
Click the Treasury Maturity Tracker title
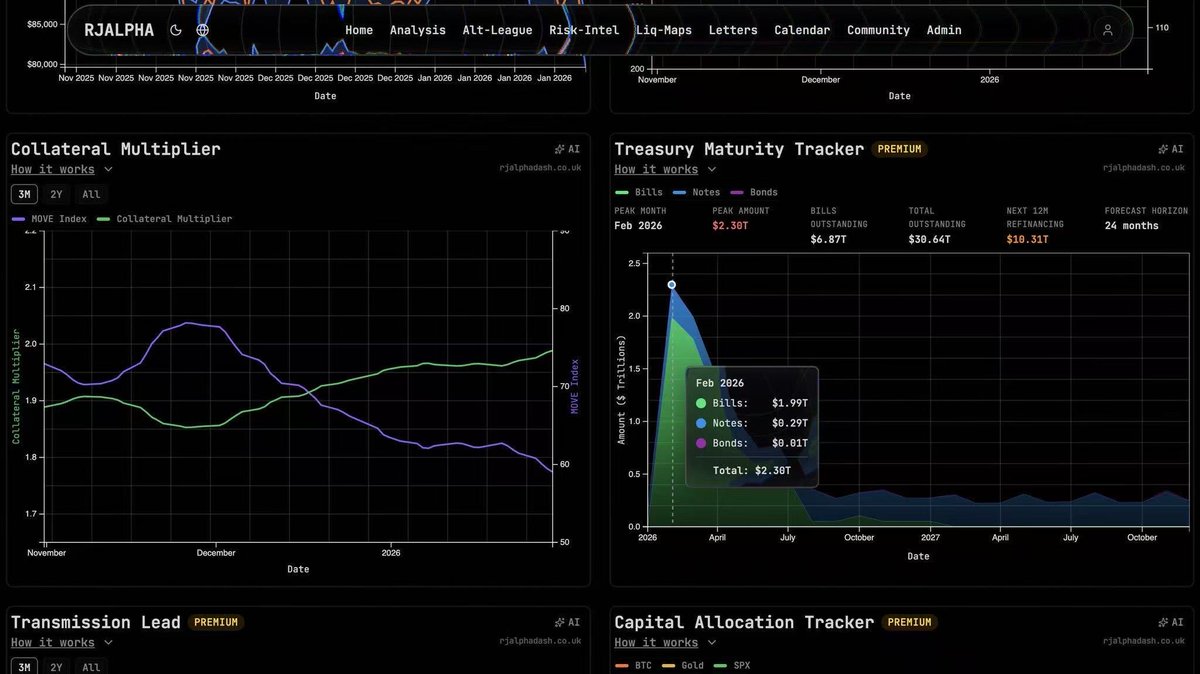point(739,149)
